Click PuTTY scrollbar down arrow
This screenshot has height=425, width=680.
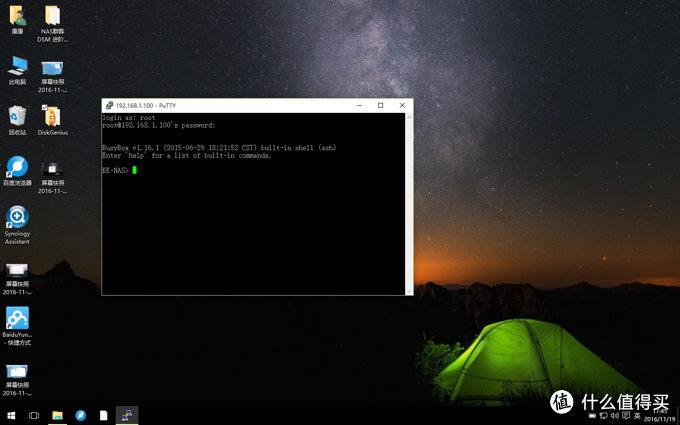coord(409,291)
